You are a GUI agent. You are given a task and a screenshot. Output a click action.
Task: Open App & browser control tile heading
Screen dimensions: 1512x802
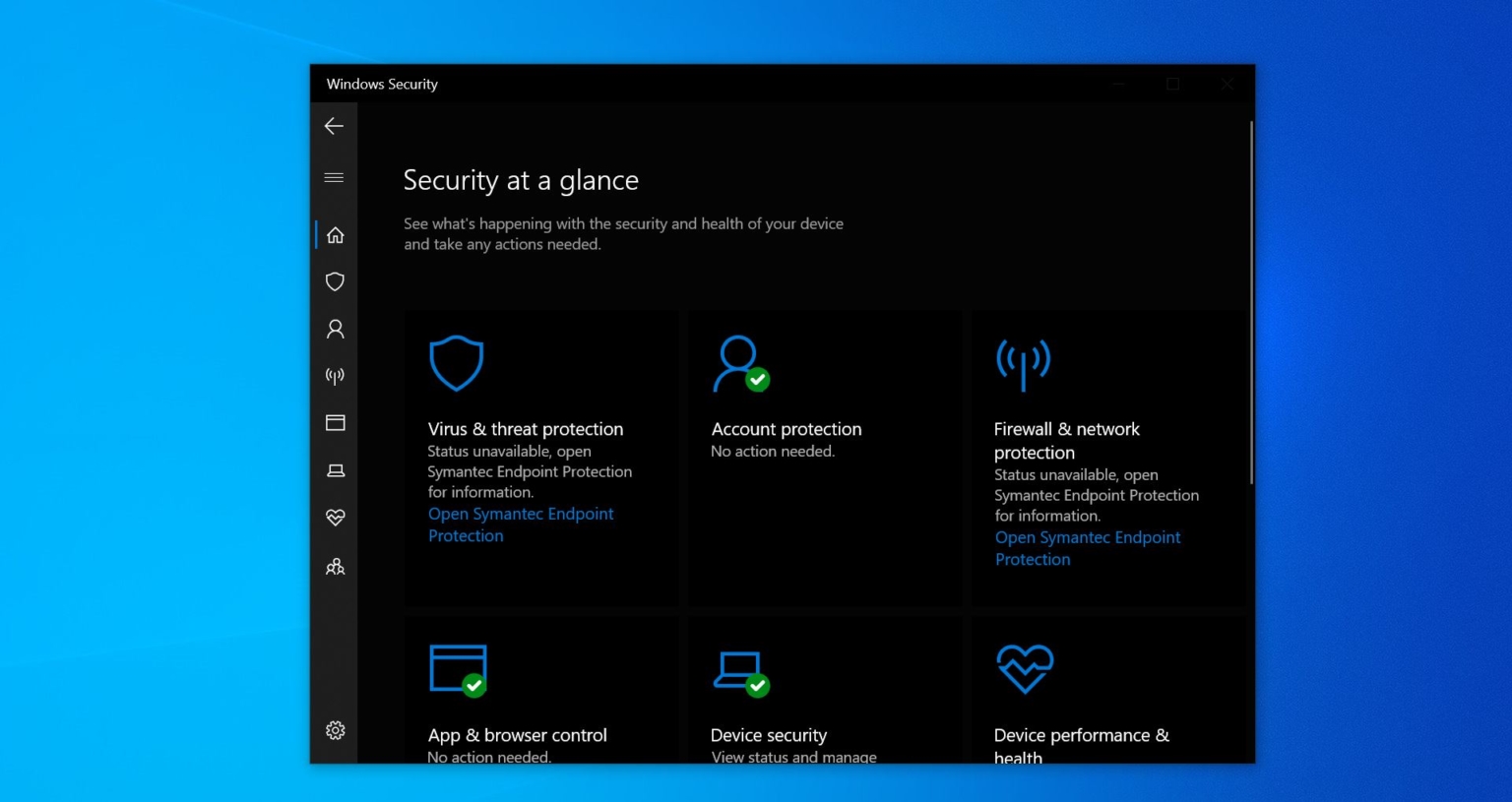tap(517, 735)
